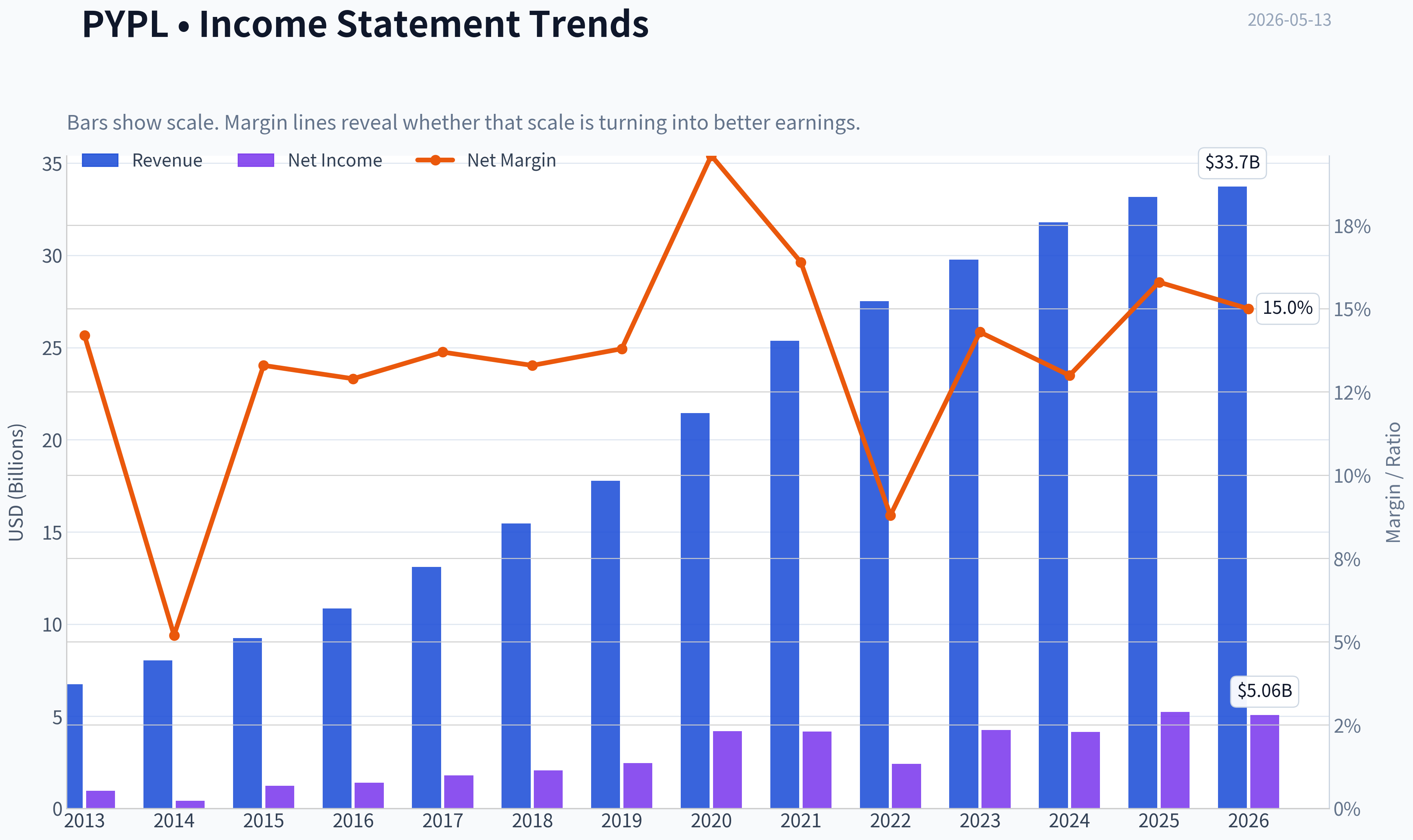Viewport: 1413px width, 840px height.
Task: Click the 2022 revenue bar
Action: click(874, 555)
